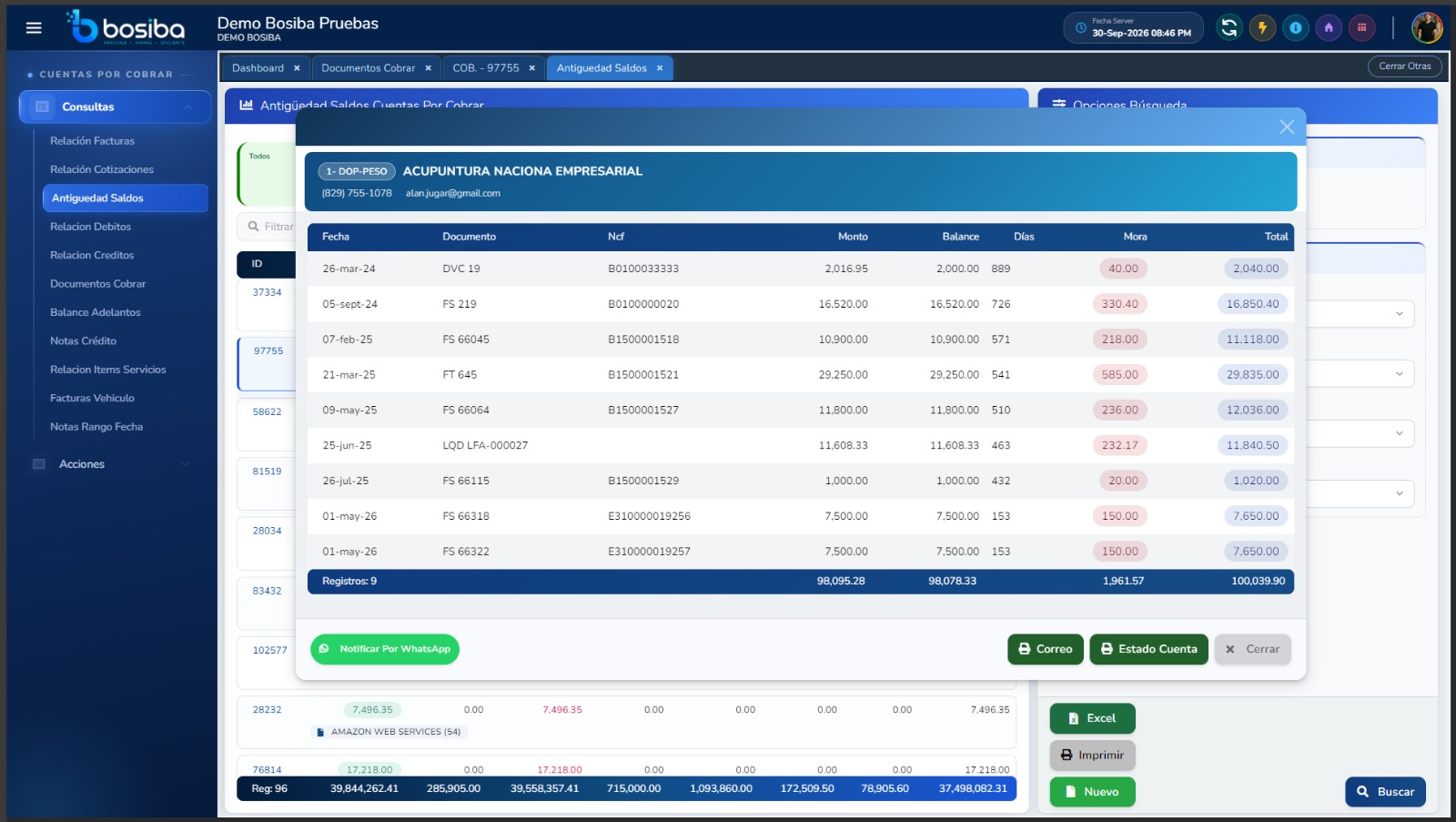
Task: Open the red apps grid icon
Action: point(1362,27)
